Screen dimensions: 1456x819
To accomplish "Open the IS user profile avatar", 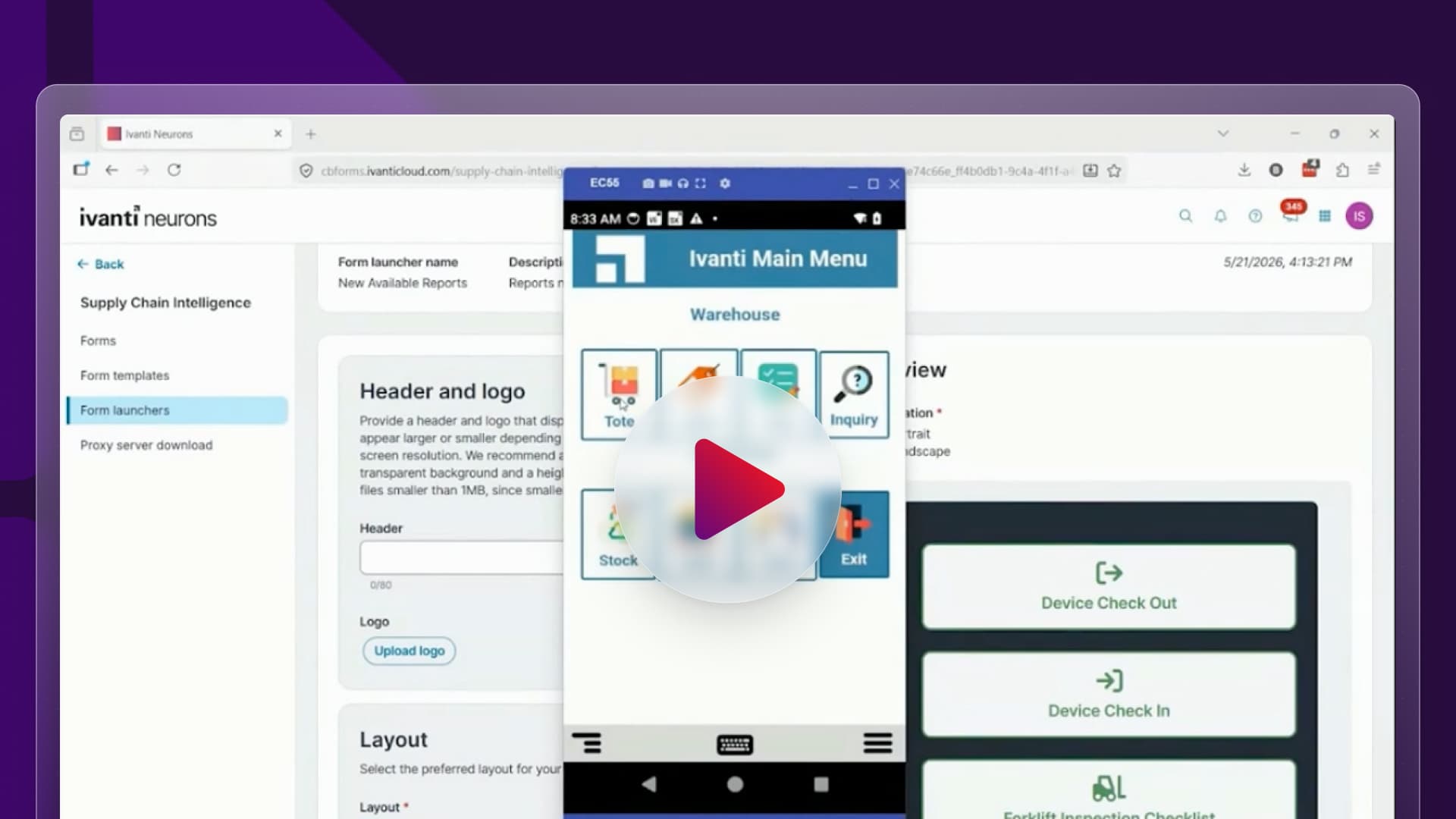I will click(x=1359, y=216).
